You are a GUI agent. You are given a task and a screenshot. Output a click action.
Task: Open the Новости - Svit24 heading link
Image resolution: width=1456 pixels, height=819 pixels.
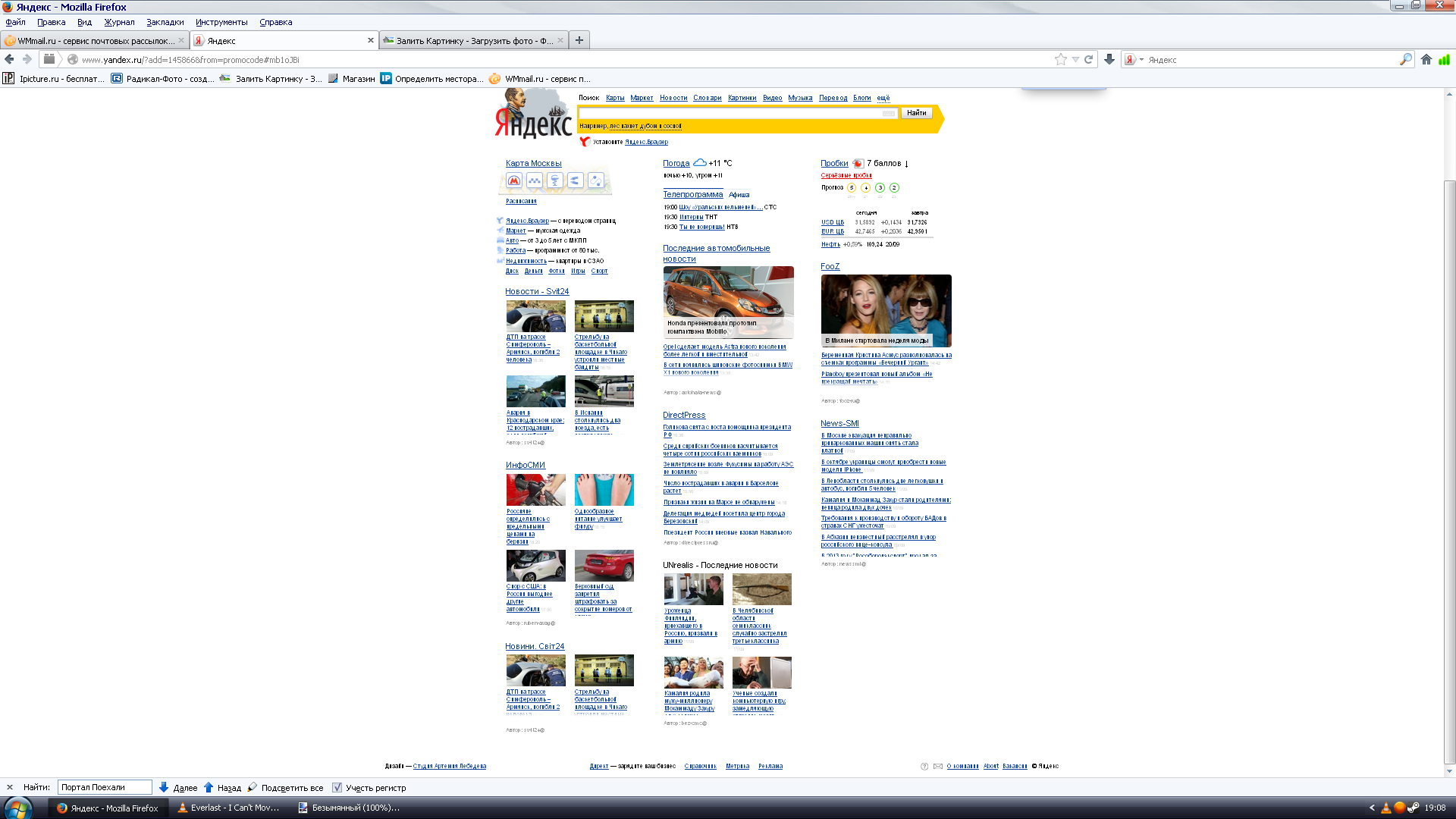pos(537,291)
